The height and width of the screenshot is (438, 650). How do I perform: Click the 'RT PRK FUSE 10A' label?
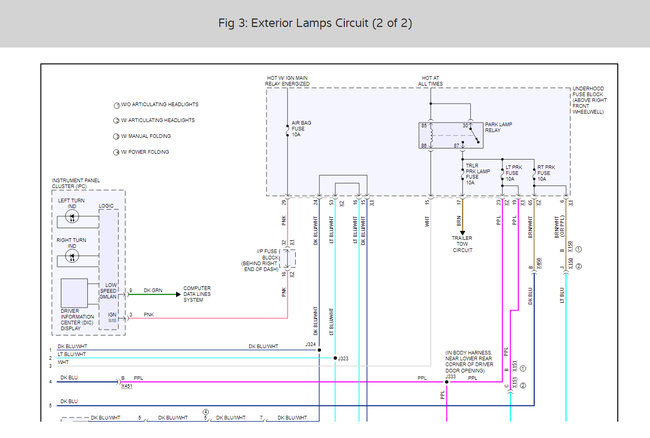[x=546, y=173]
